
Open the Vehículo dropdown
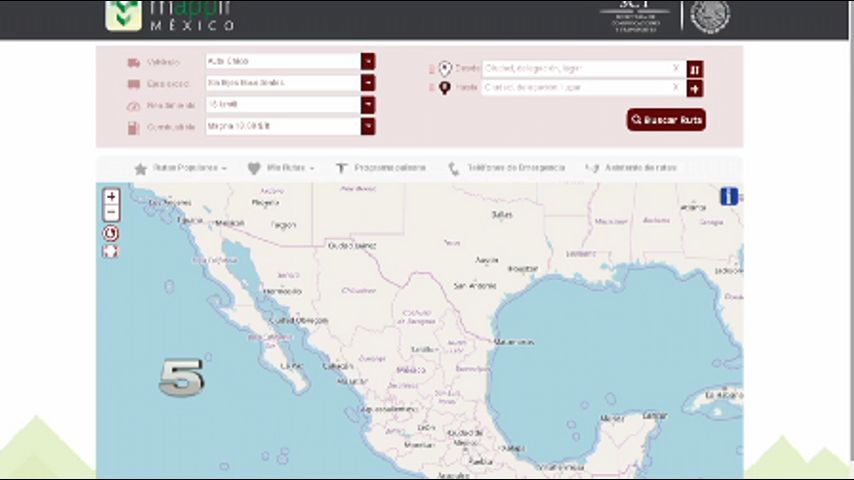point(368,61)
